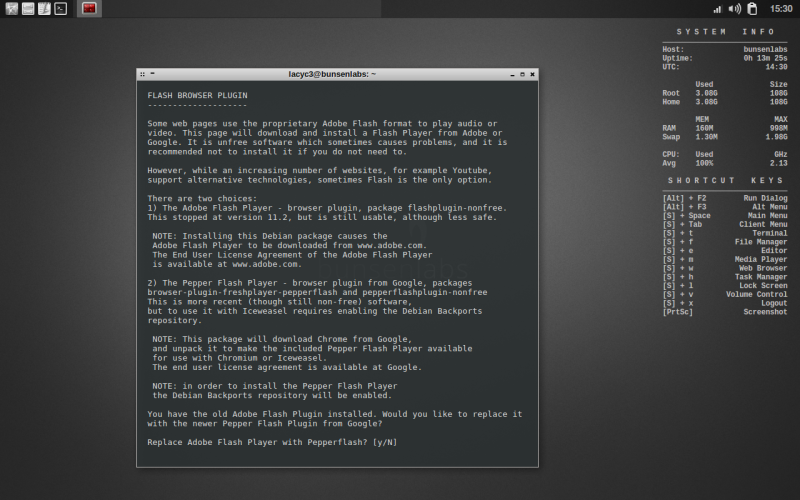800x500 pixels.
Task: Select the red terminal window taskbar button
Action: 89,9
